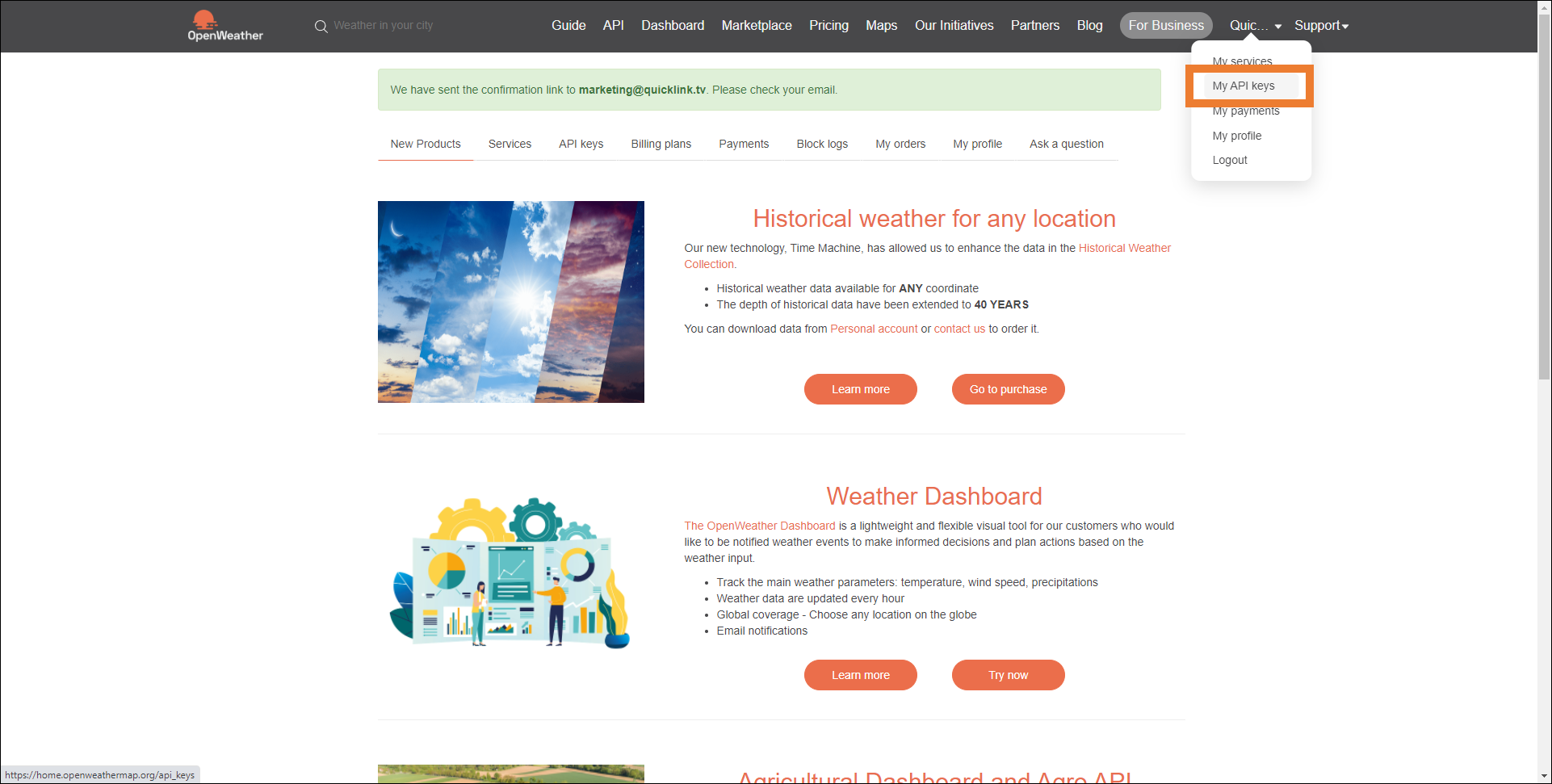
Task: Select Maps in the top navigation
Action: click(x=882, y=26)
